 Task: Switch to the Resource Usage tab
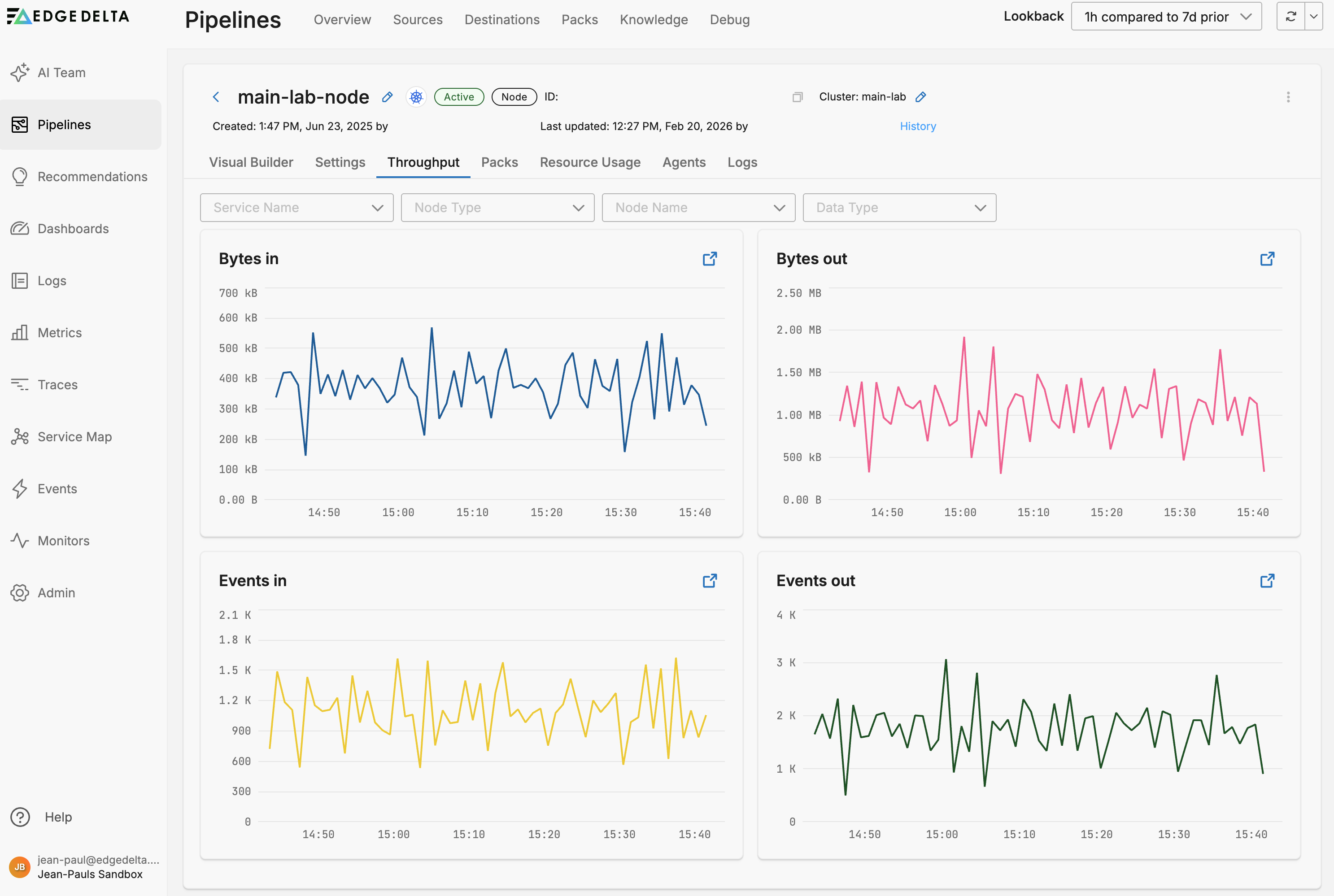(590, 162)
